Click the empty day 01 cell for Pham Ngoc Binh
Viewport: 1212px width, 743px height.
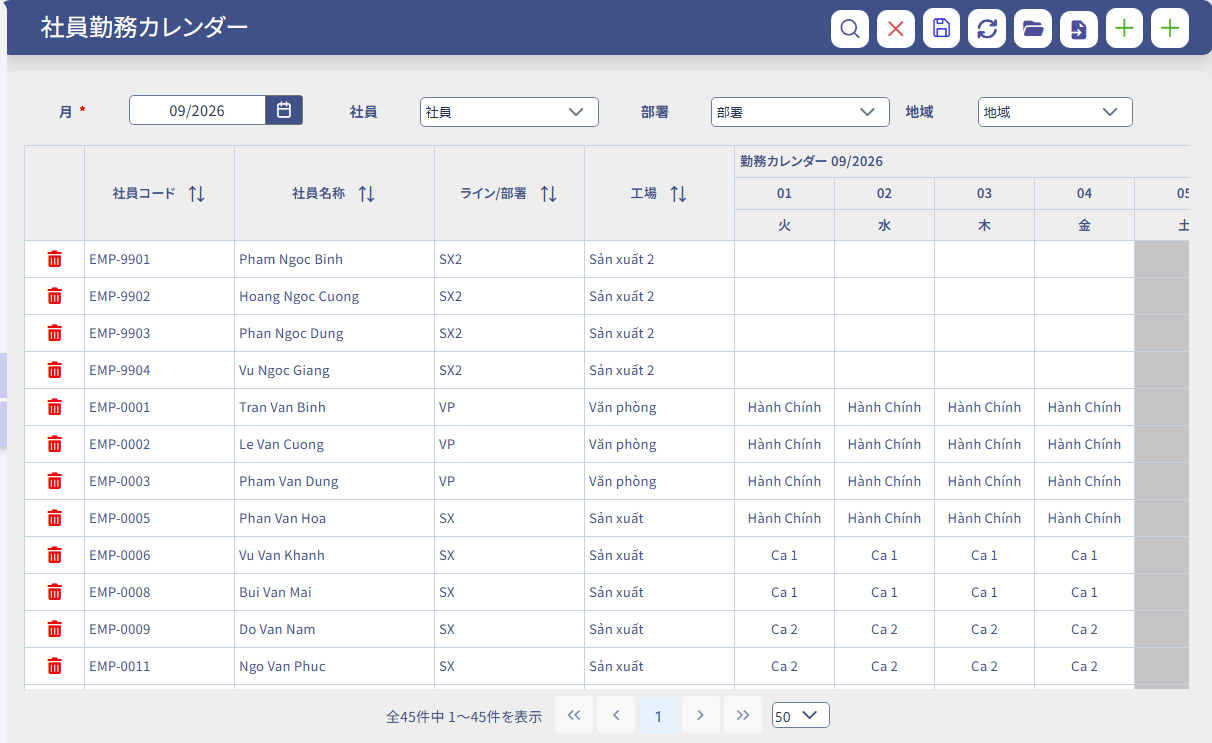(785, 259)
